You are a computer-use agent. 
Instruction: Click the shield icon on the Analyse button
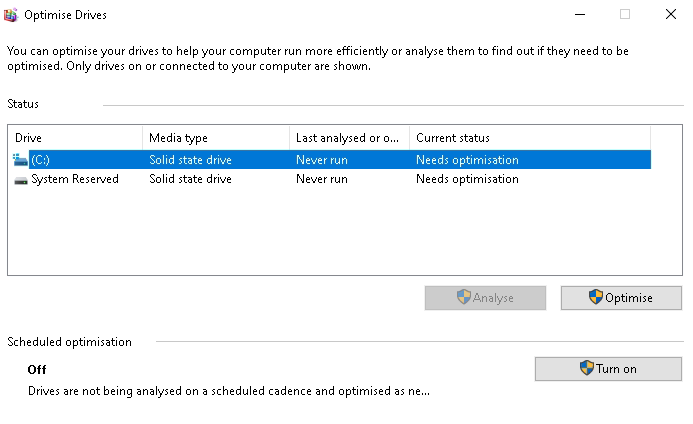tap(464, 298)
